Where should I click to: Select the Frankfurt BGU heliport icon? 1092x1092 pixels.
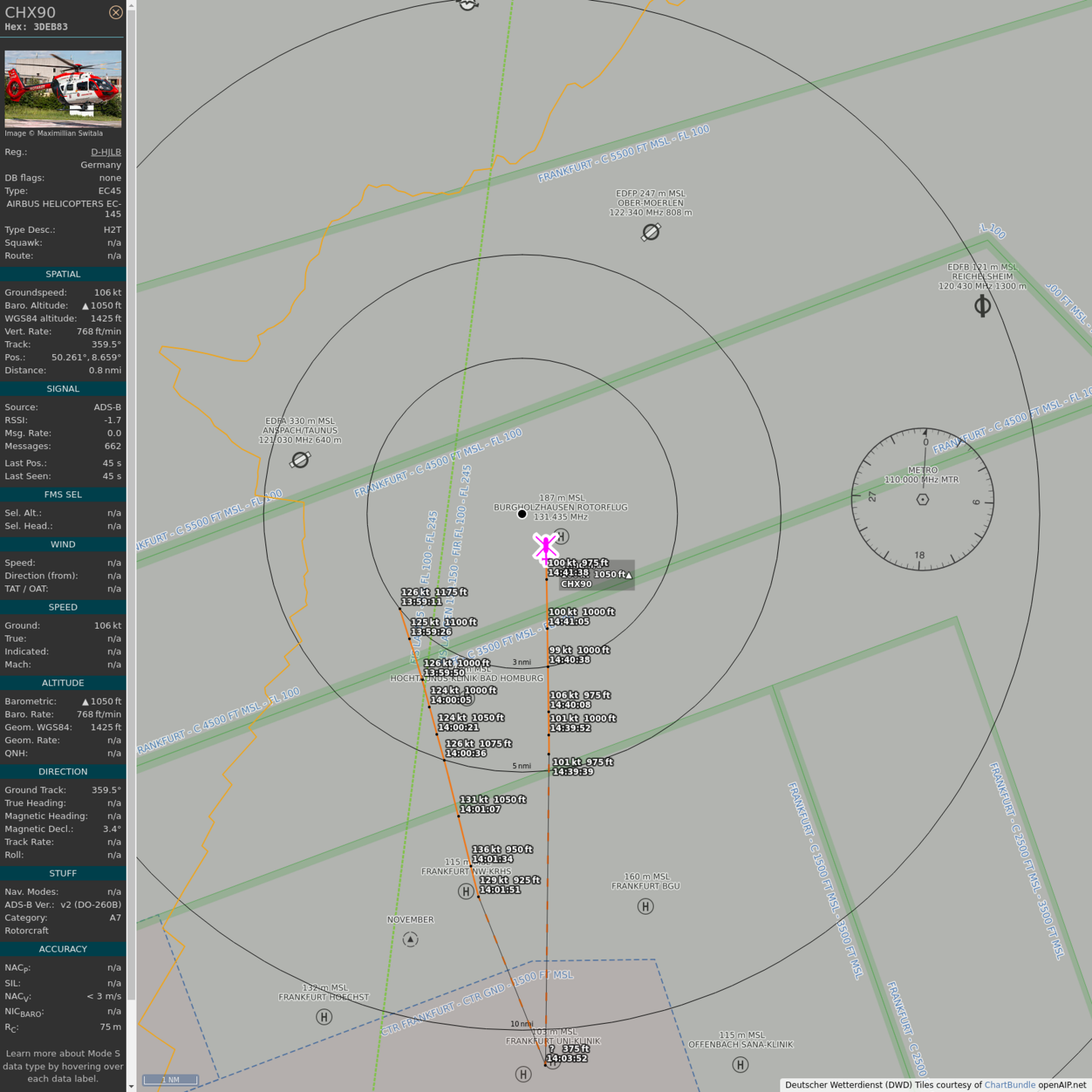pos(645,906)
